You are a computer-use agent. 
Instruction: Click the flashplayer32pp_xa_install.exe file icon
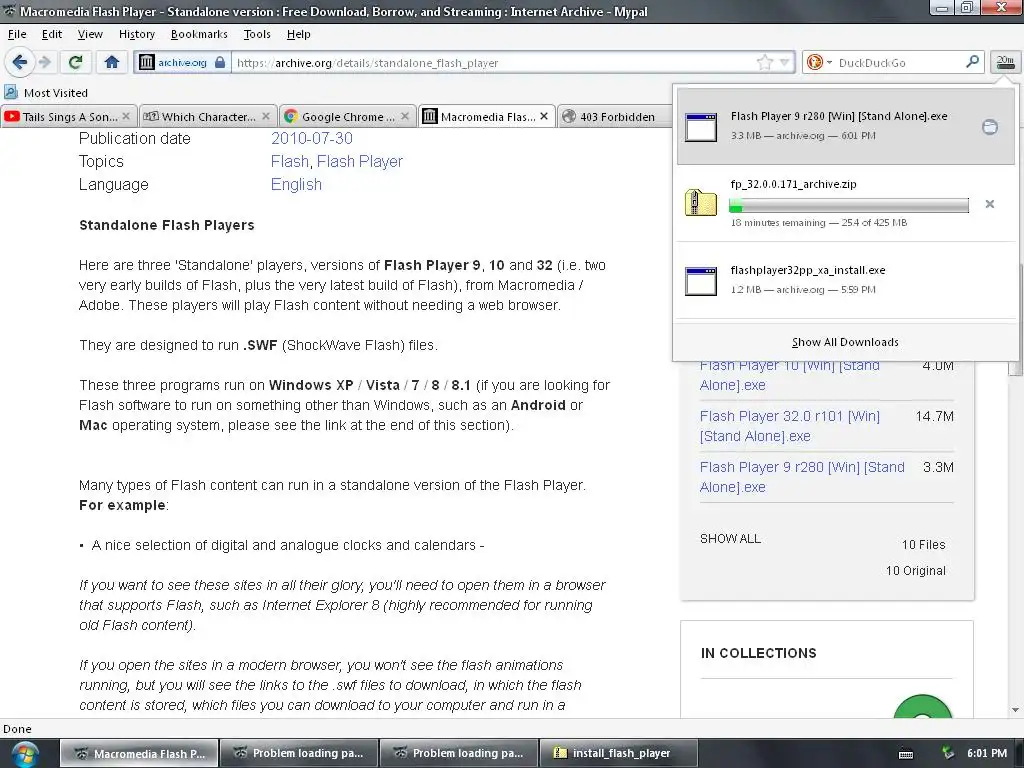click(701, 281)
